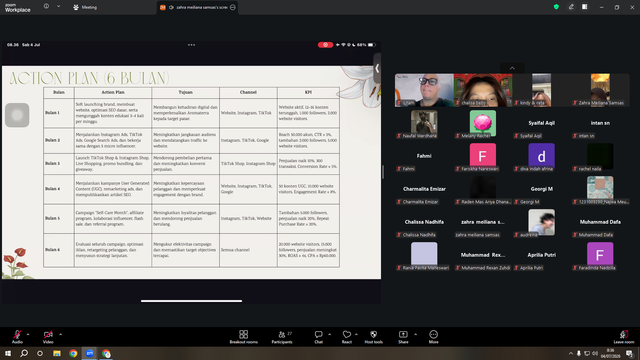
Task: Open Windows notification center icon
Action: click(629, 353)
